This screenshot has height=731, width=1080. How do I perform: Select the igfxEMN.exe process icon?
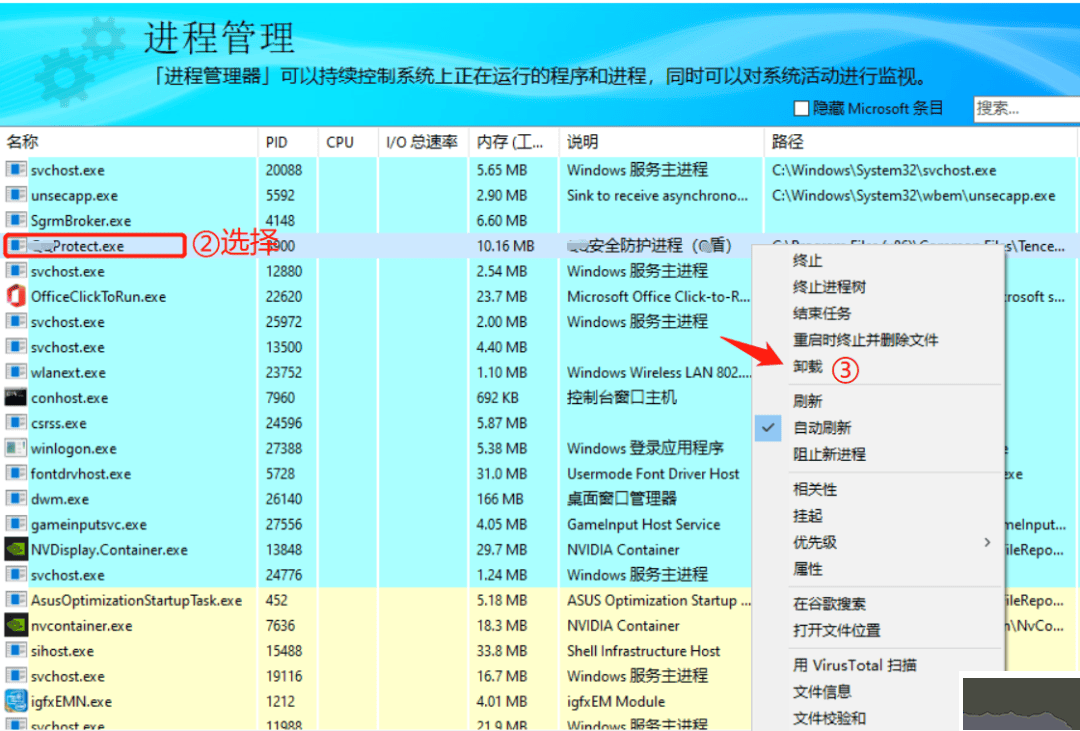point(16,701)
